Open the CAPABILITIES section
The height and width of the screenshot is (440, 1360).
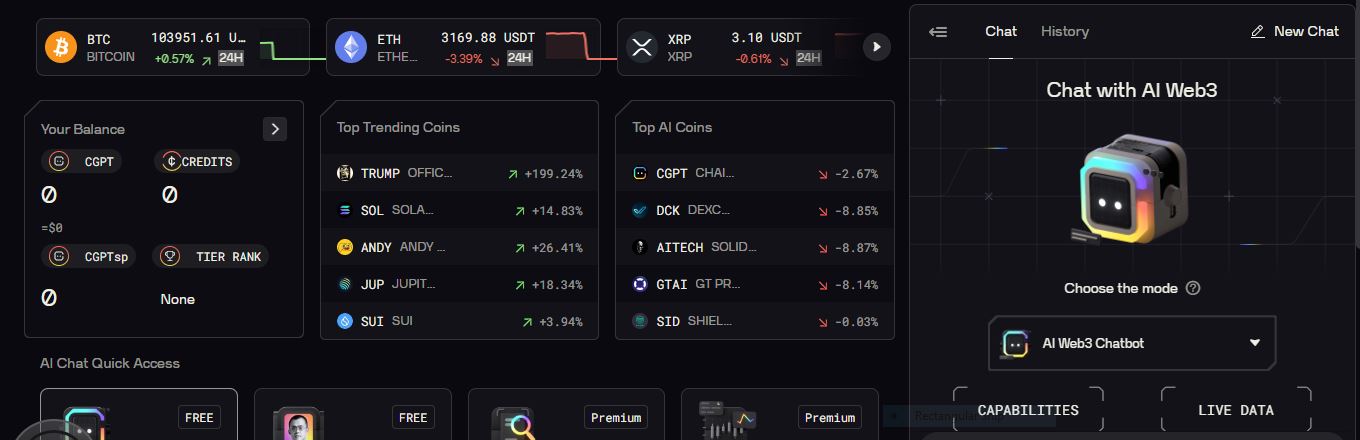click(x=1028, y=410)
